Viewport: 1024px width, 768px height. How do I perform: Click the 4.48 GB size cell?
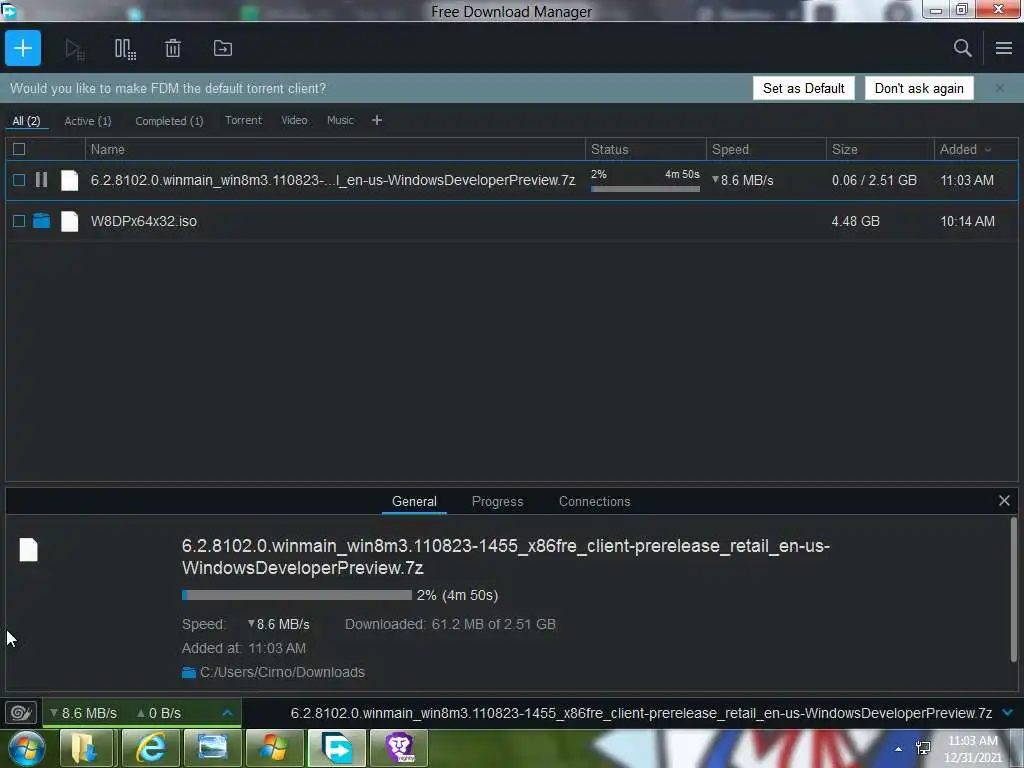pos(856,221)
